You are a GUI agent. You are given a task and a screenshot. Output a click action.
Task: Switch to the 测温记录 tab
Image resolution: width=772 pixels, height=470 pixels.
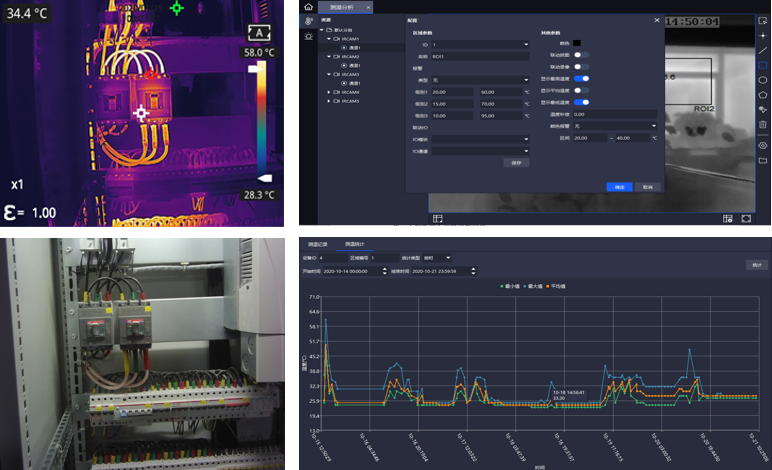[x=319, y=243]
